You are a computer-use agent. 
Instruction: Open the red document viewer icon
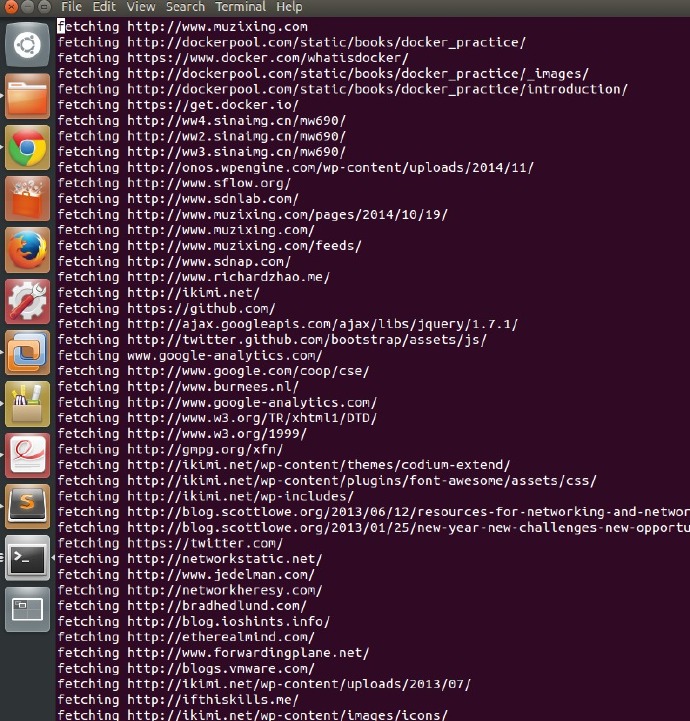[27, 455]
